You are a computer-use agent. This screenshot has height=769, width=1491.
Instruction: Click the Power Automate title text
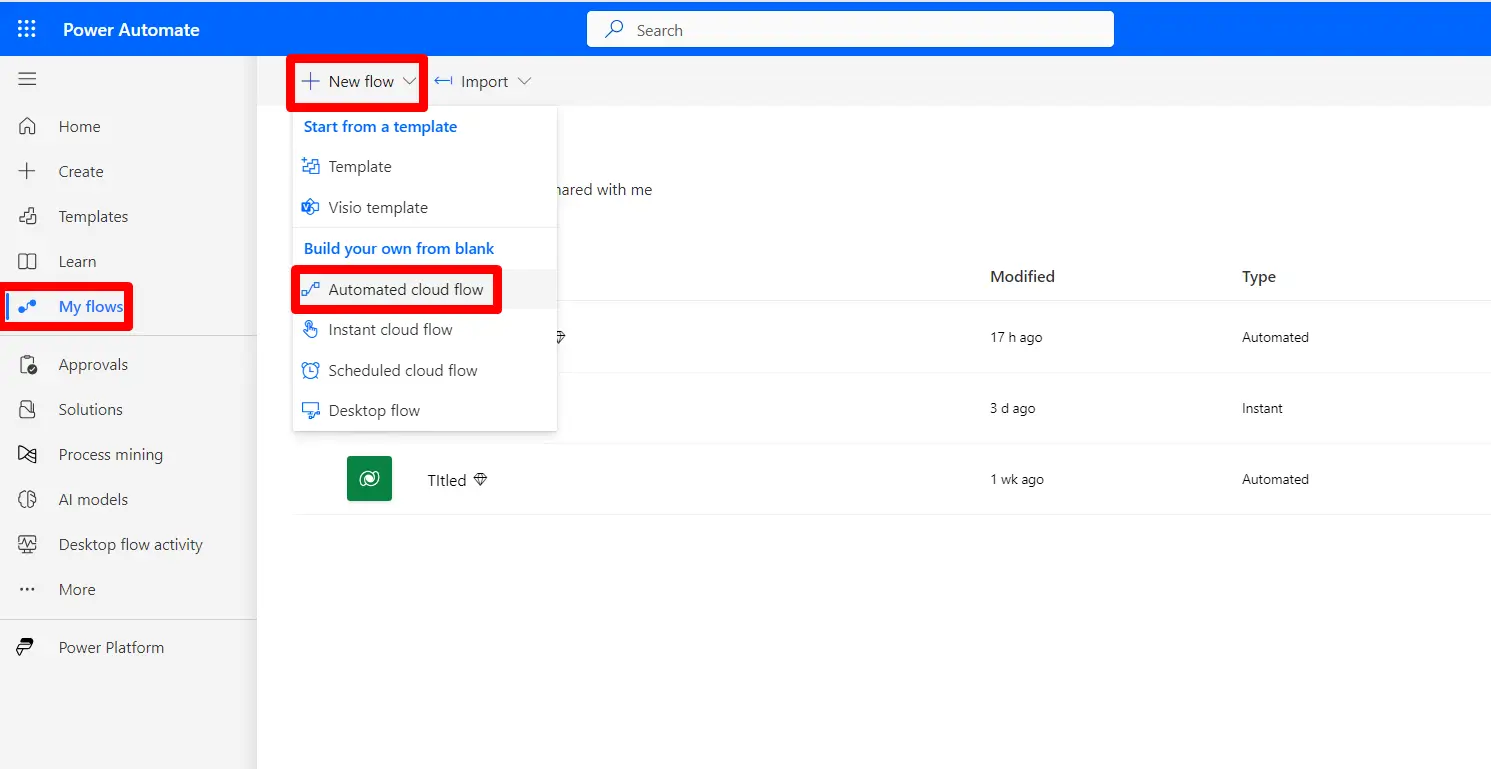tap(131, 29)
